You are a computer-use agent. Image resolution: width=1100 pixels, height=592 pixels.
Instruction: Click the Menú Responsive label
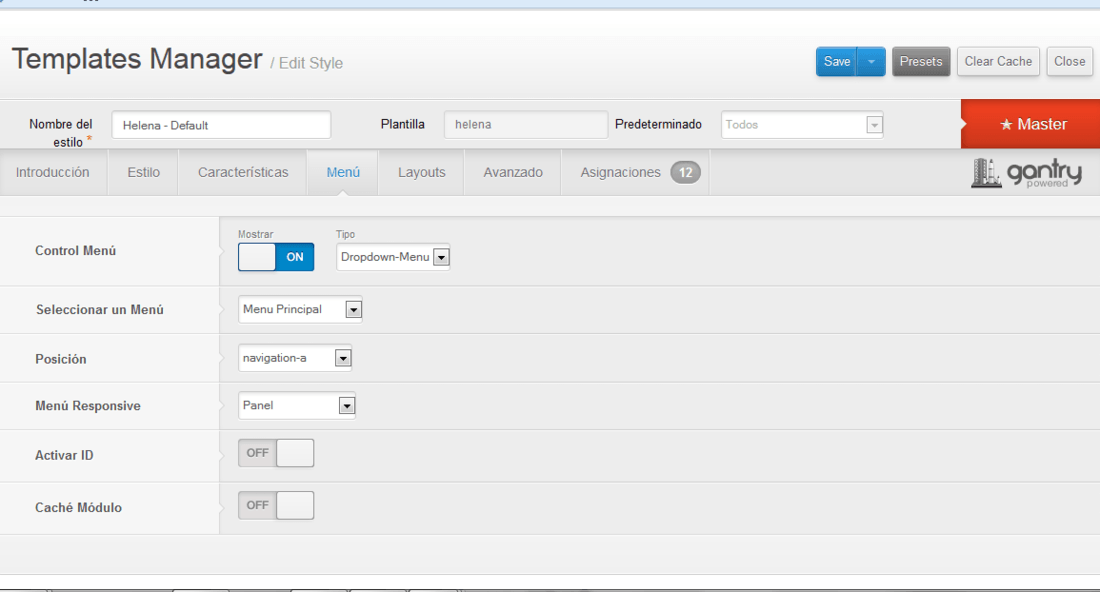[88, 405]
